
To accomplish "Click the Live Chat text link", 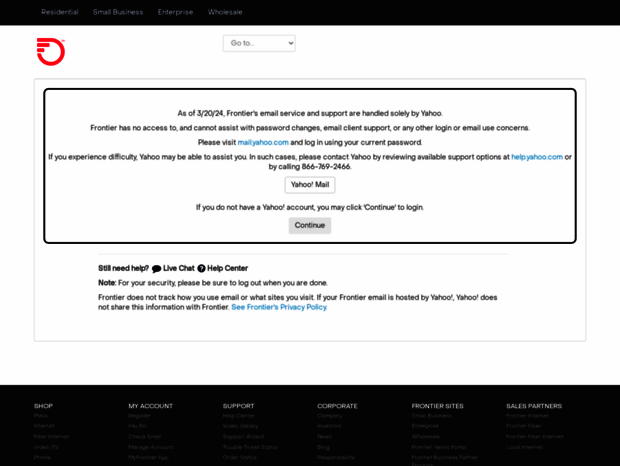I will point(179,268).
